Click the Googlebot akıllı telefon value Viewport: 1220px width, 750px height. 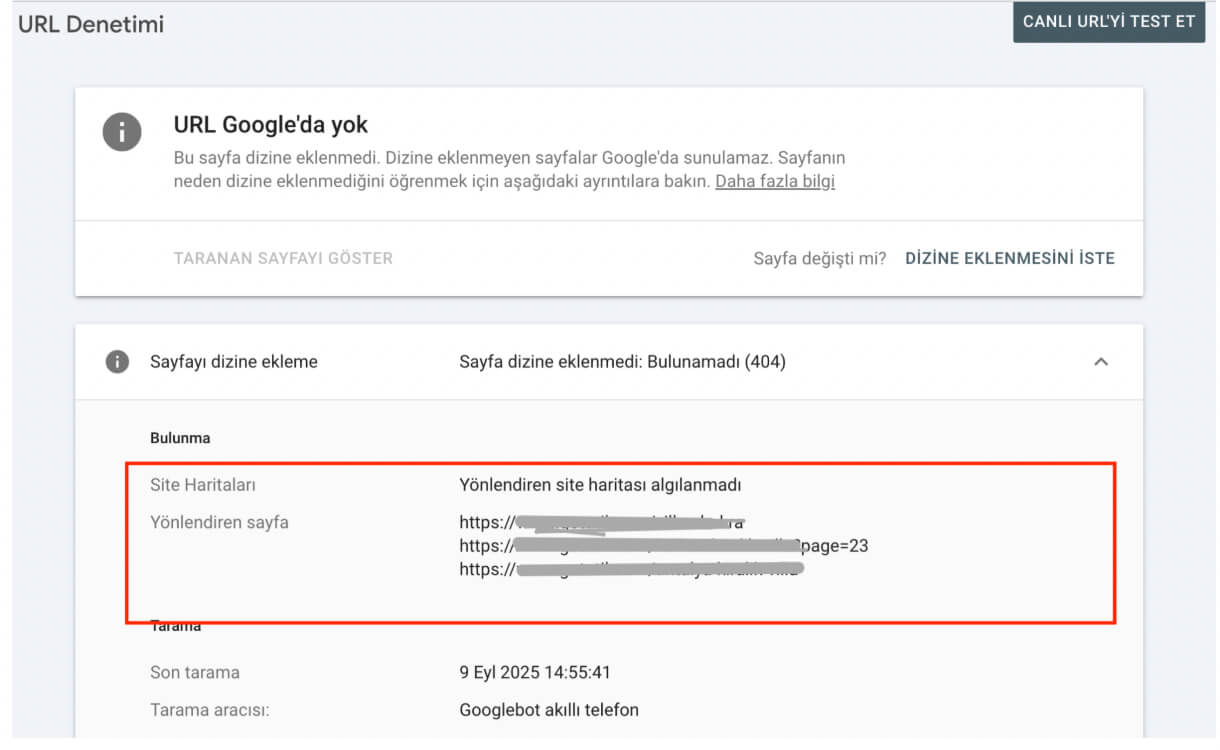click(x=548, y=710)
